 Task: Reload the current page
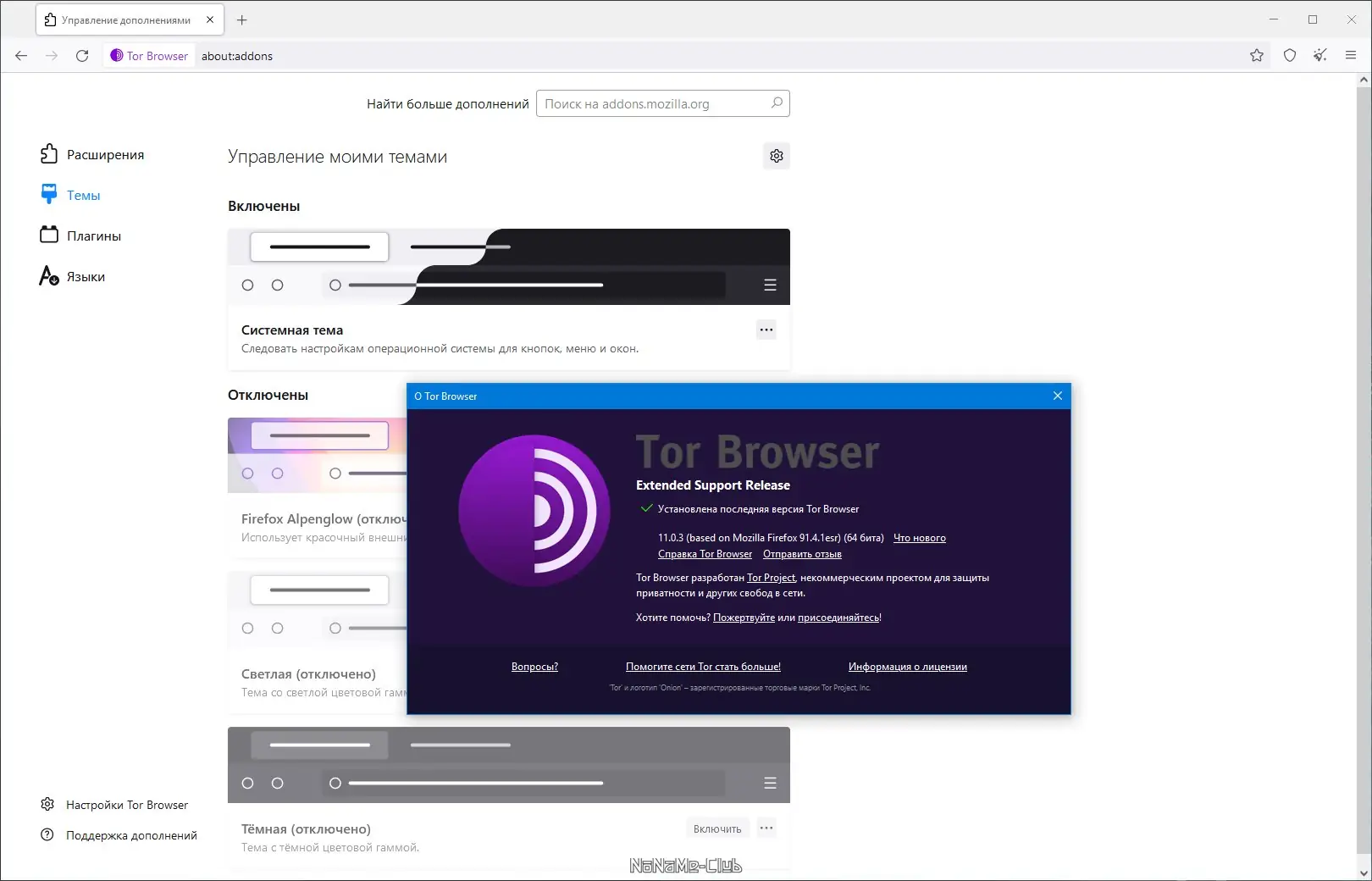point(82,56)
